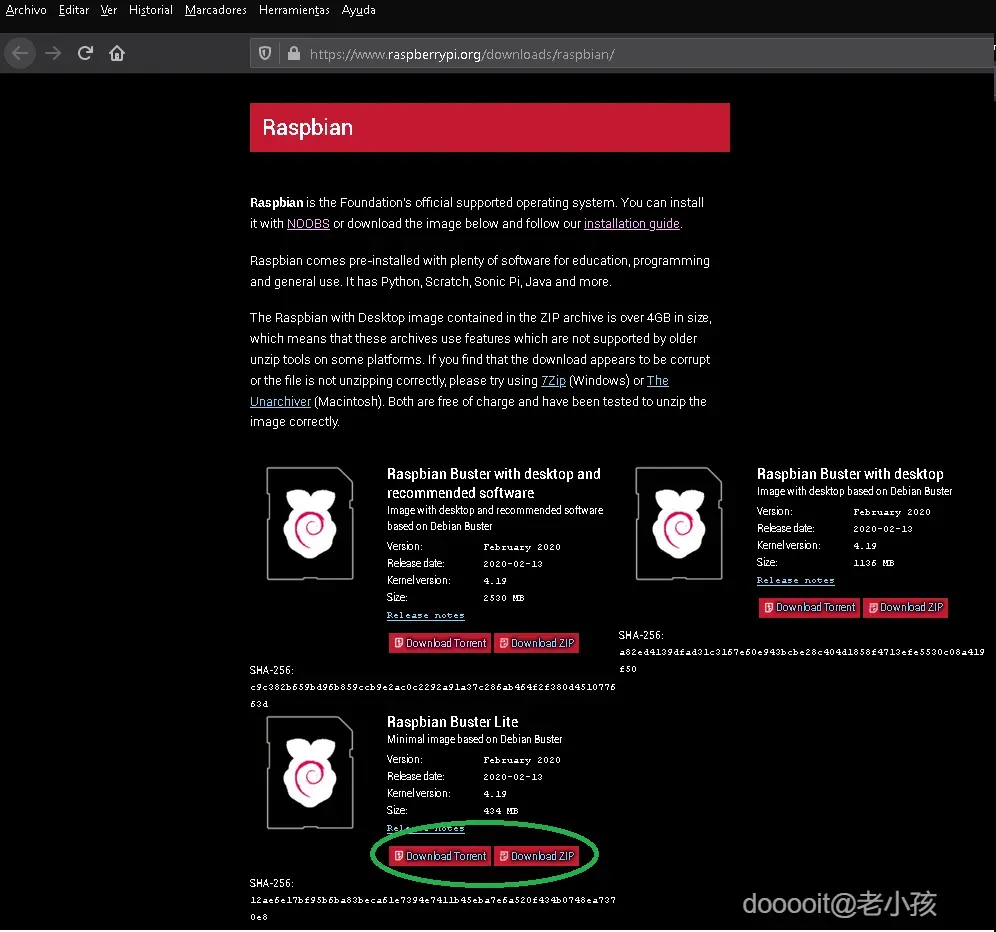Download ZIP for Raspbian Buster with desktop
This screenshot has width=996, height=932.
coord(906,607)
